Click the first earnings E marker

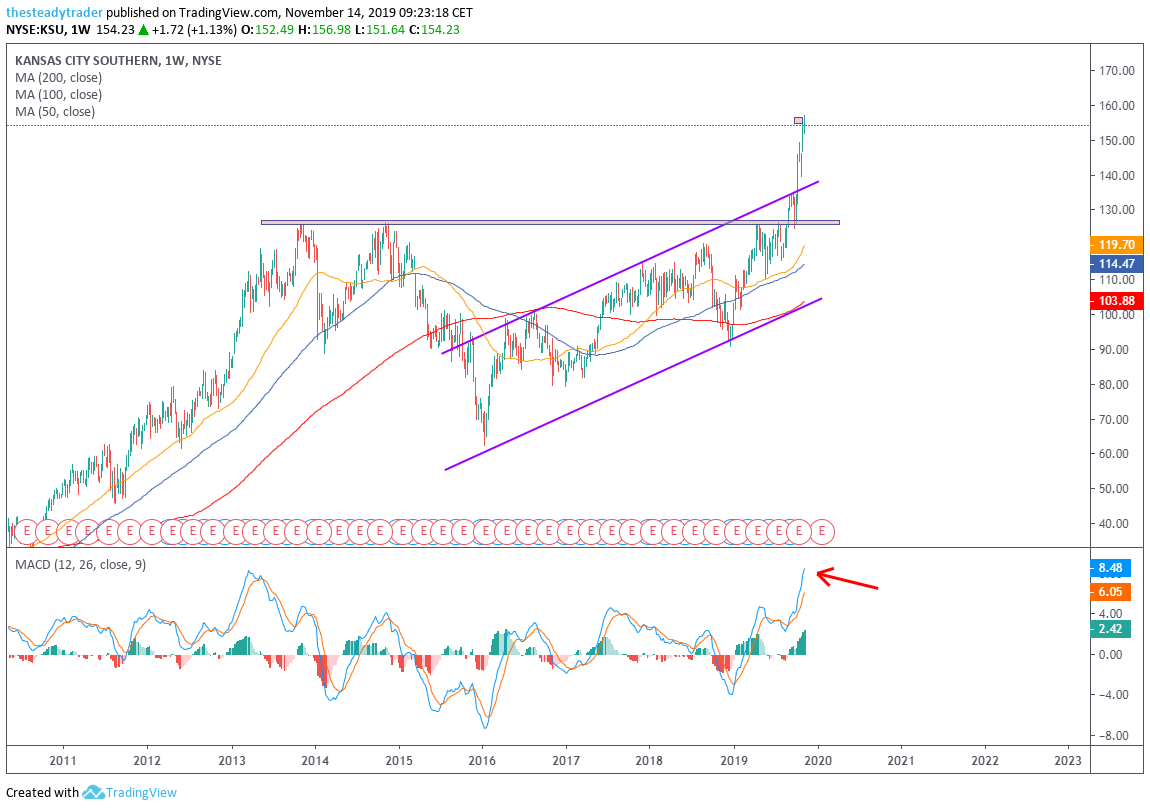click(x=26, y=530)
